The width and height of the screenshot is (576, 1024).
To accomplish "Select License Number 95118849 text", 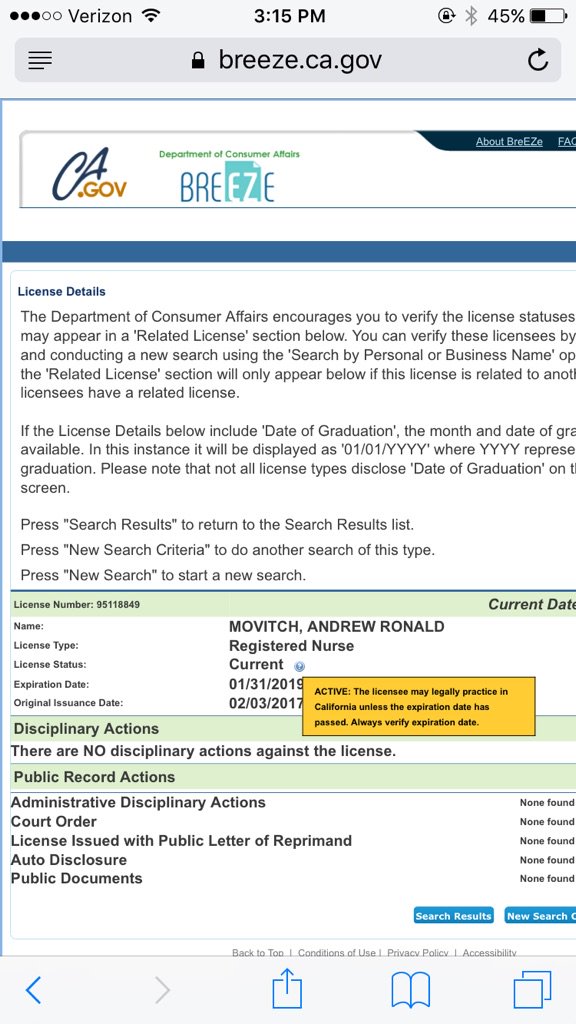I will click(x=77, y=605).
